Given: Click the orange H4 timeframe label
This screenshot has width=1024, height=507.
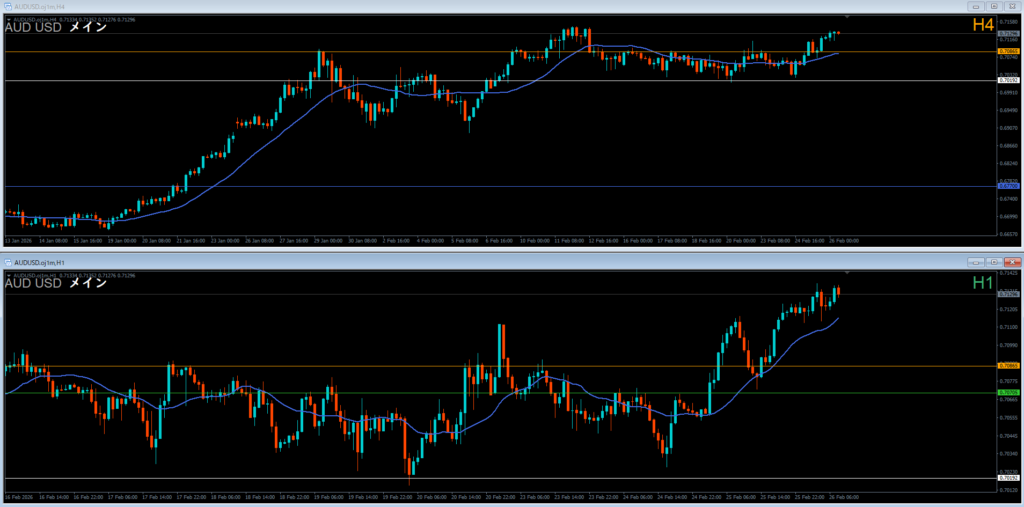Looking at the screenshot, I should coord(980,26).
